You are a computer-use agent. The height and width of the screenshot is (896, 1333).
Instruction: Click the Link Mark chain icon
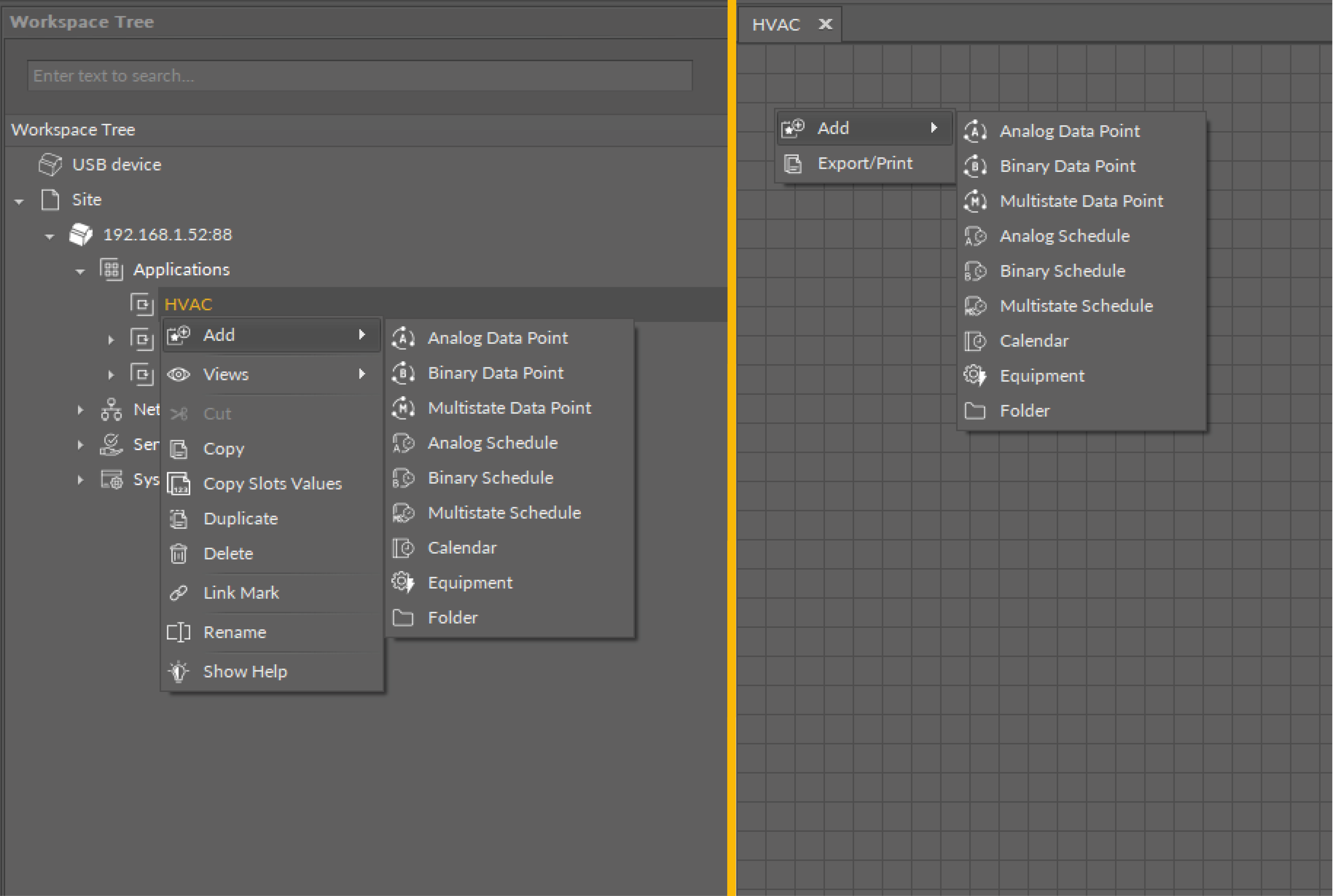(178, 593)
